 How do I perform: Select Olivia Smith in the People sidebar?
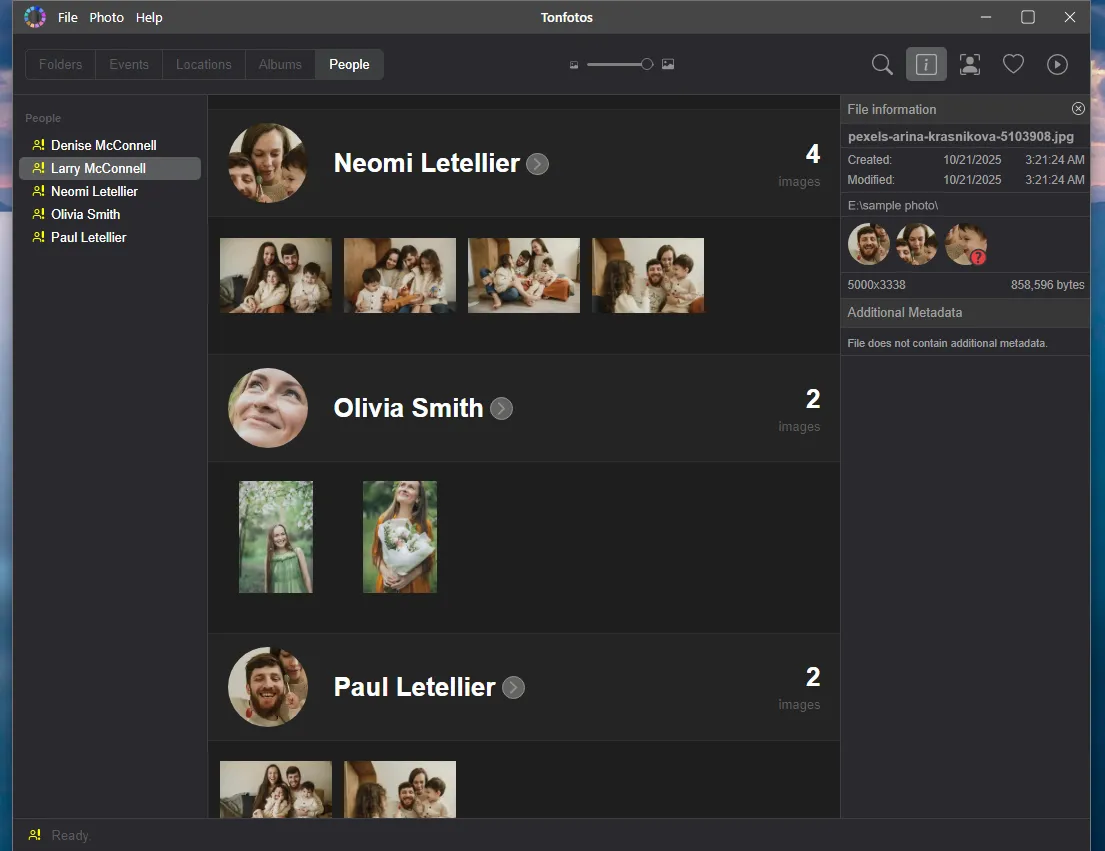(x=84, y=214)
